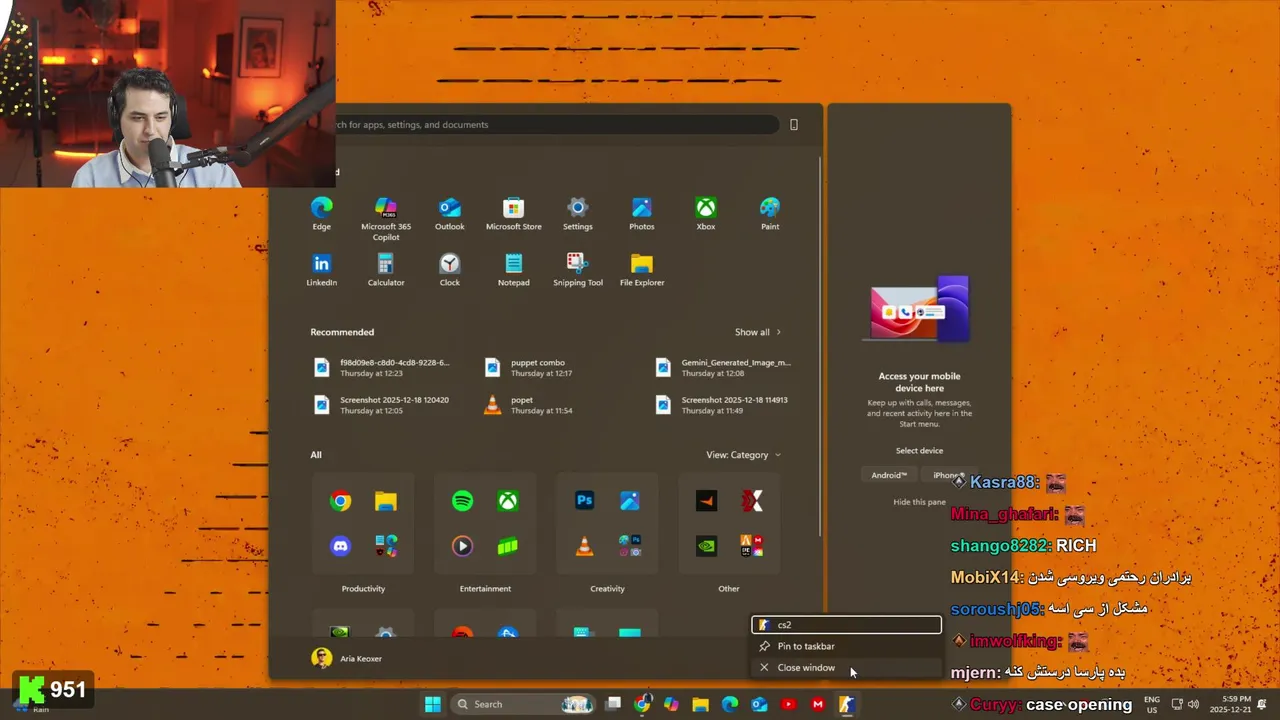Click the Windows Start button
1280x720 pixels.
click(x=432, y=704)
